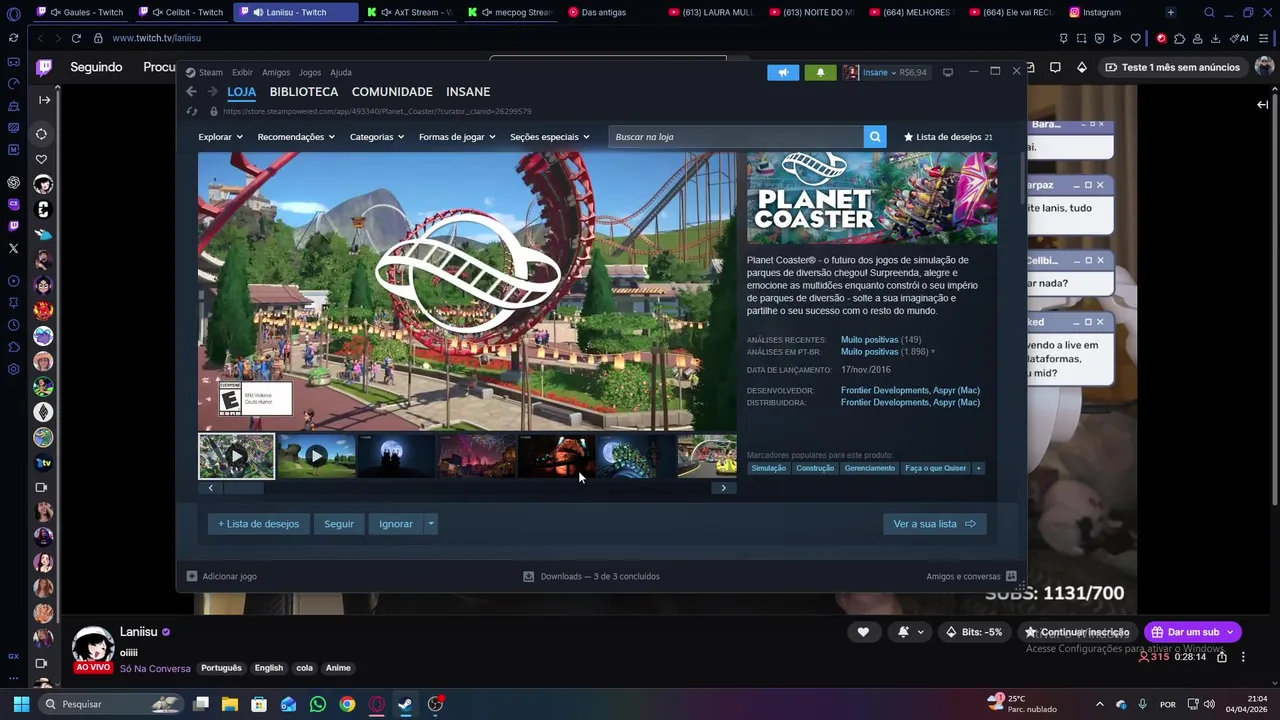Click the Windows Start button
This screenshot has height=720, width=1280.
point(21,704)
